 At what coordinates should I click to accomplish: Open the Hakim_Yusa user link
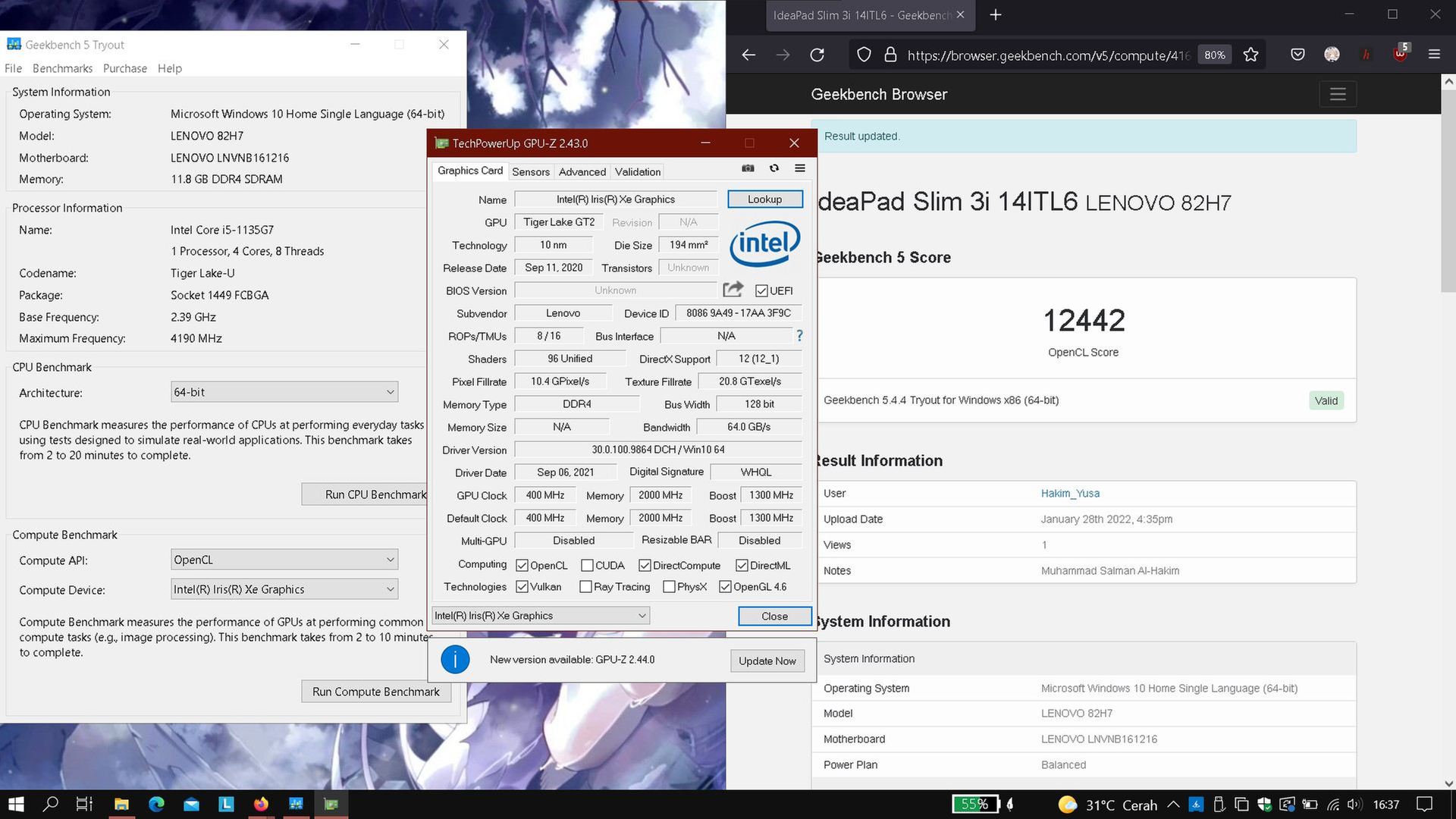(1070, 493)
